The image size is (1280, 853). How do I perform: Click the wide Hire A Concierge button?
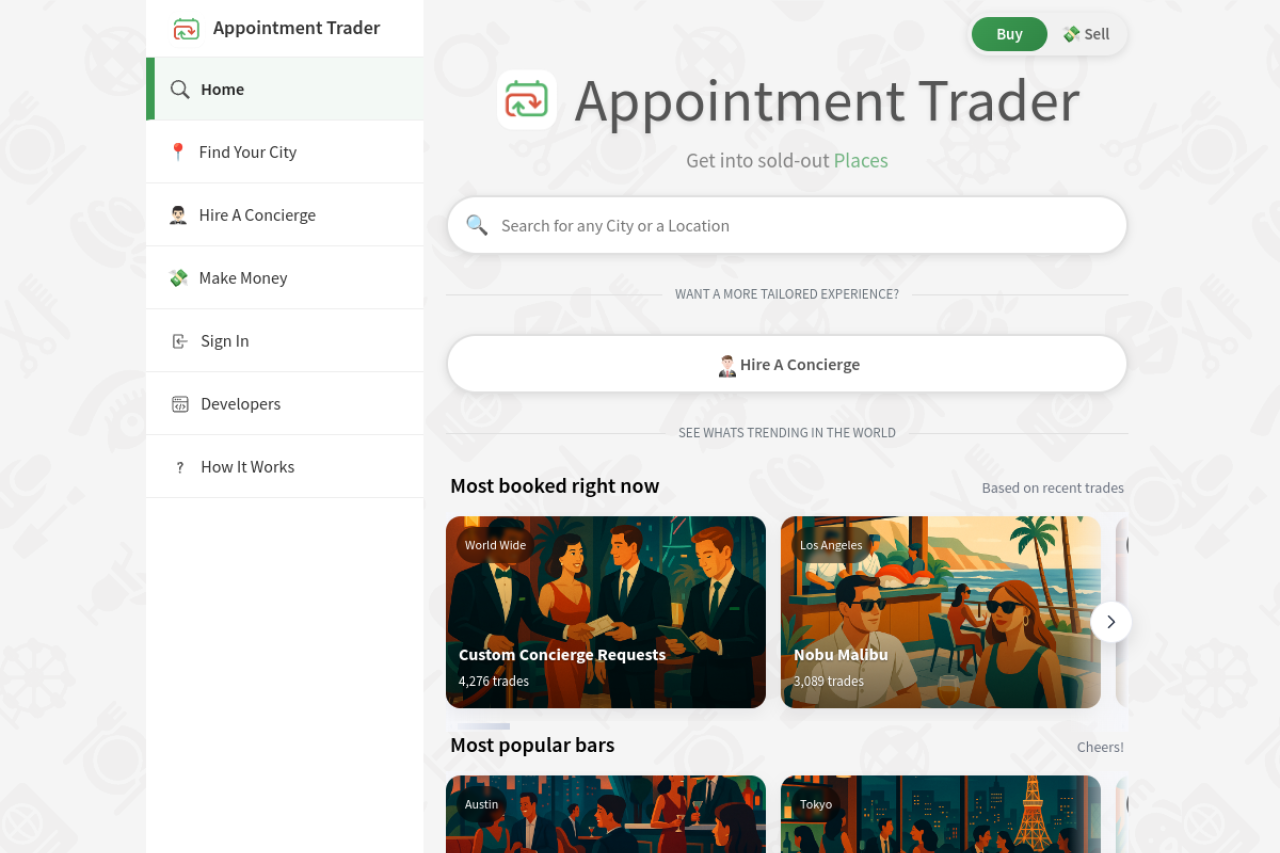click(787, 364)
